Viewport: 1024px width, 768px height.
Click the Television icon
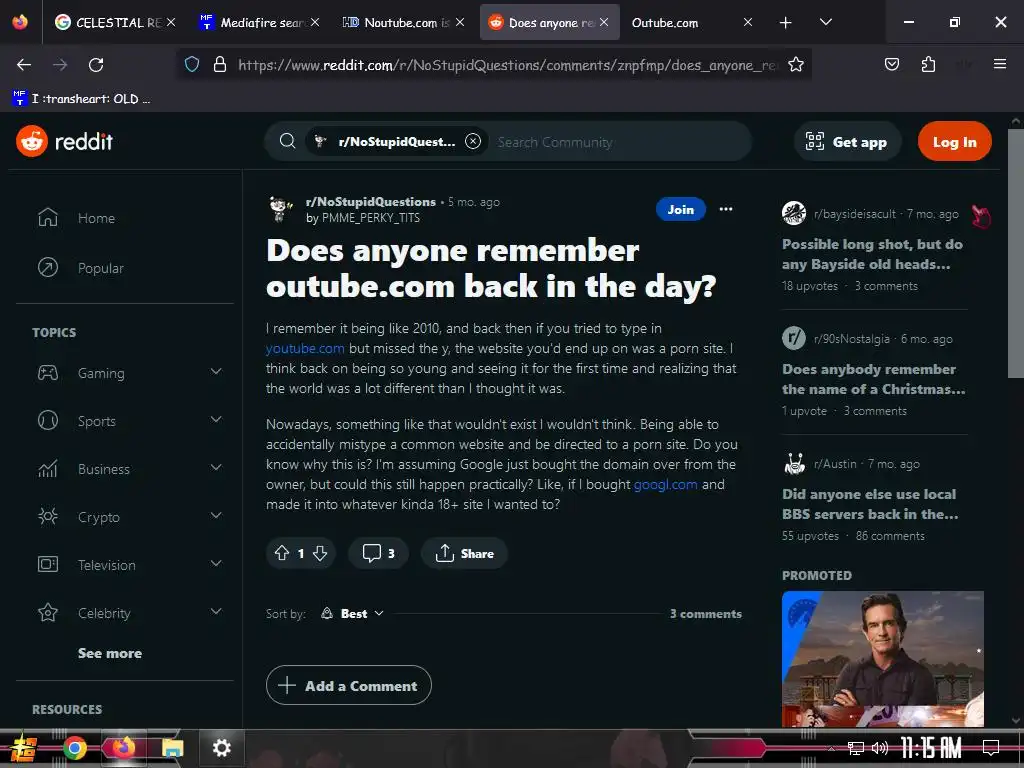(x=48, y=564)
